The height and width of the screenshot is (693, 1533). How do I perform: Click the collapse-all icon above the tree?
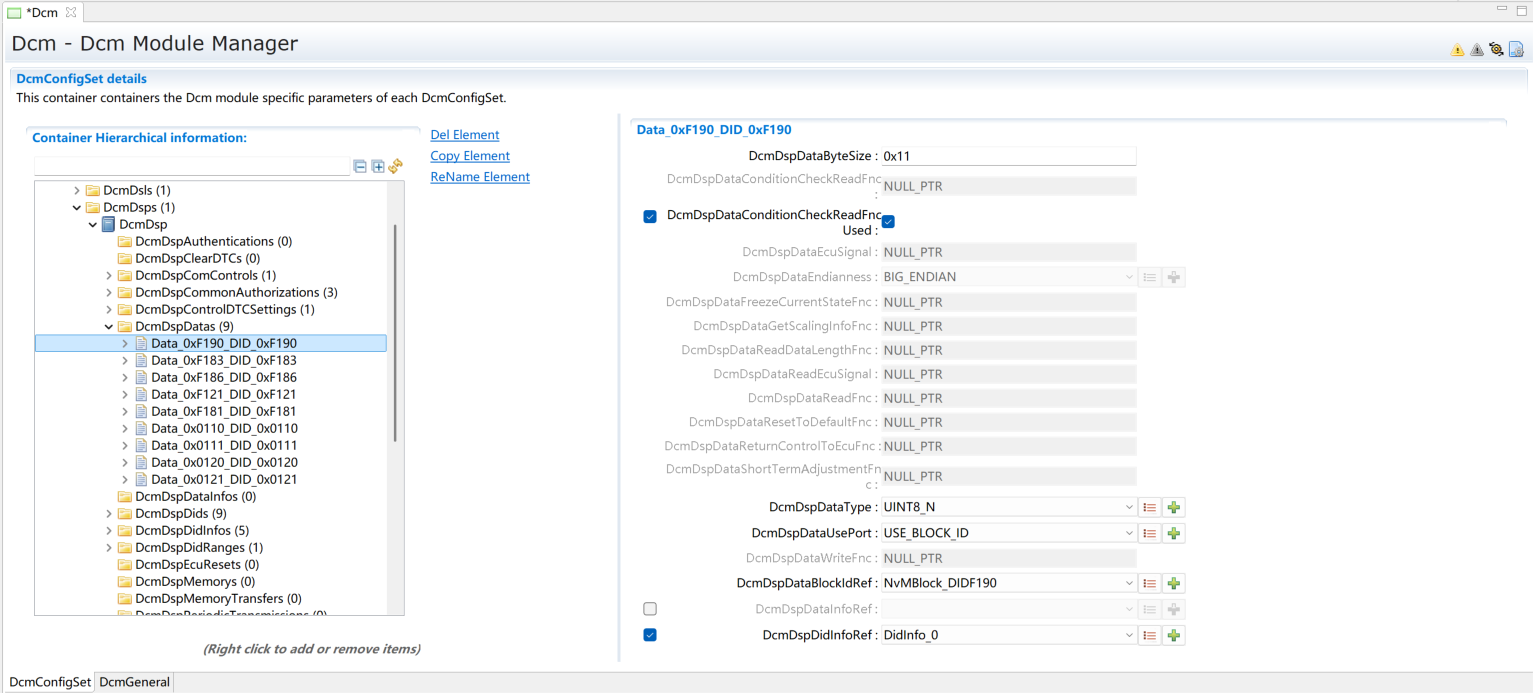click(x=360, y=166)
